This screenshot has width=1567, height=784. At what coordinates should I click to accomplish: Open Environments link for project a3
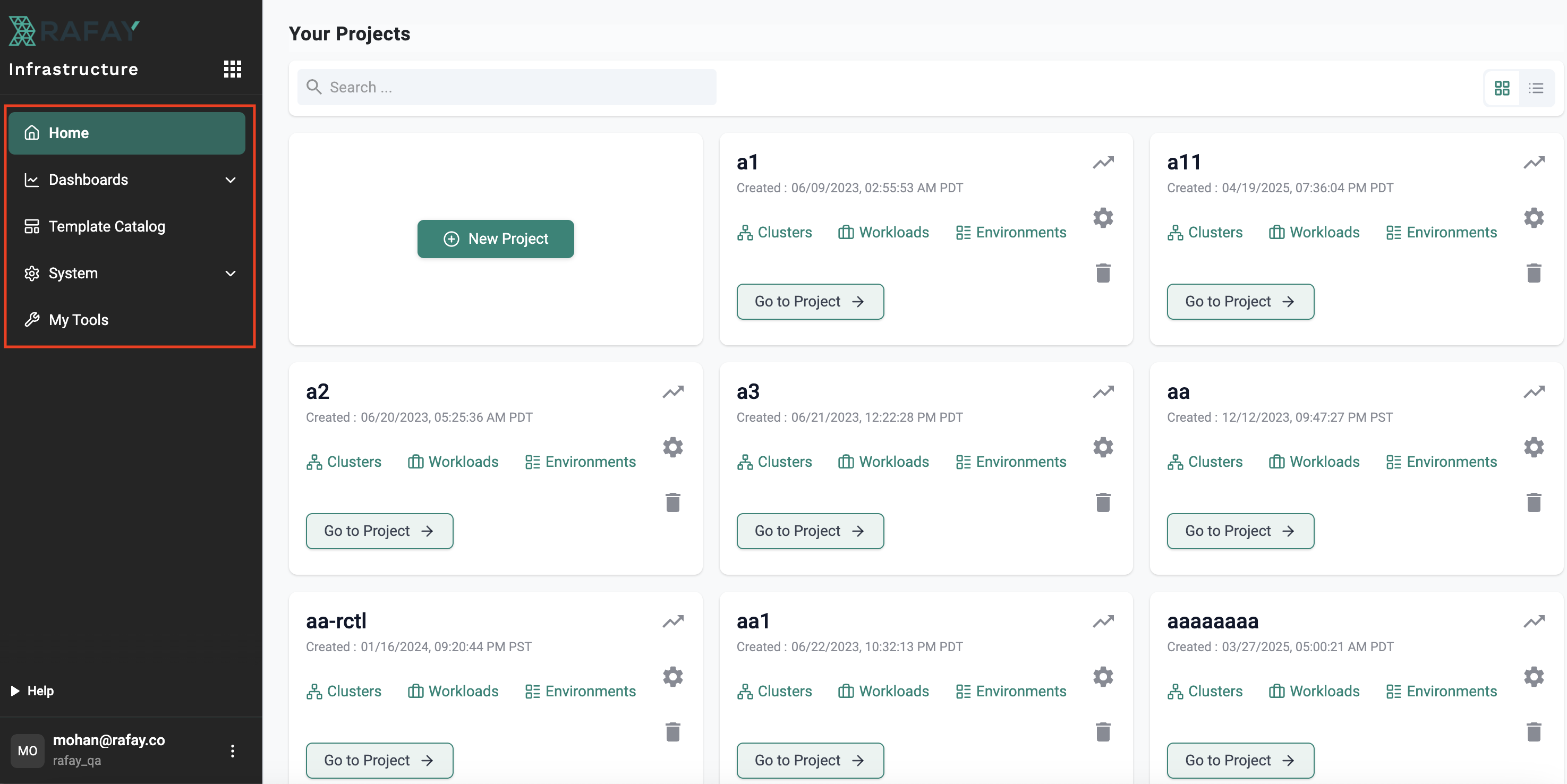(1010, 462)
